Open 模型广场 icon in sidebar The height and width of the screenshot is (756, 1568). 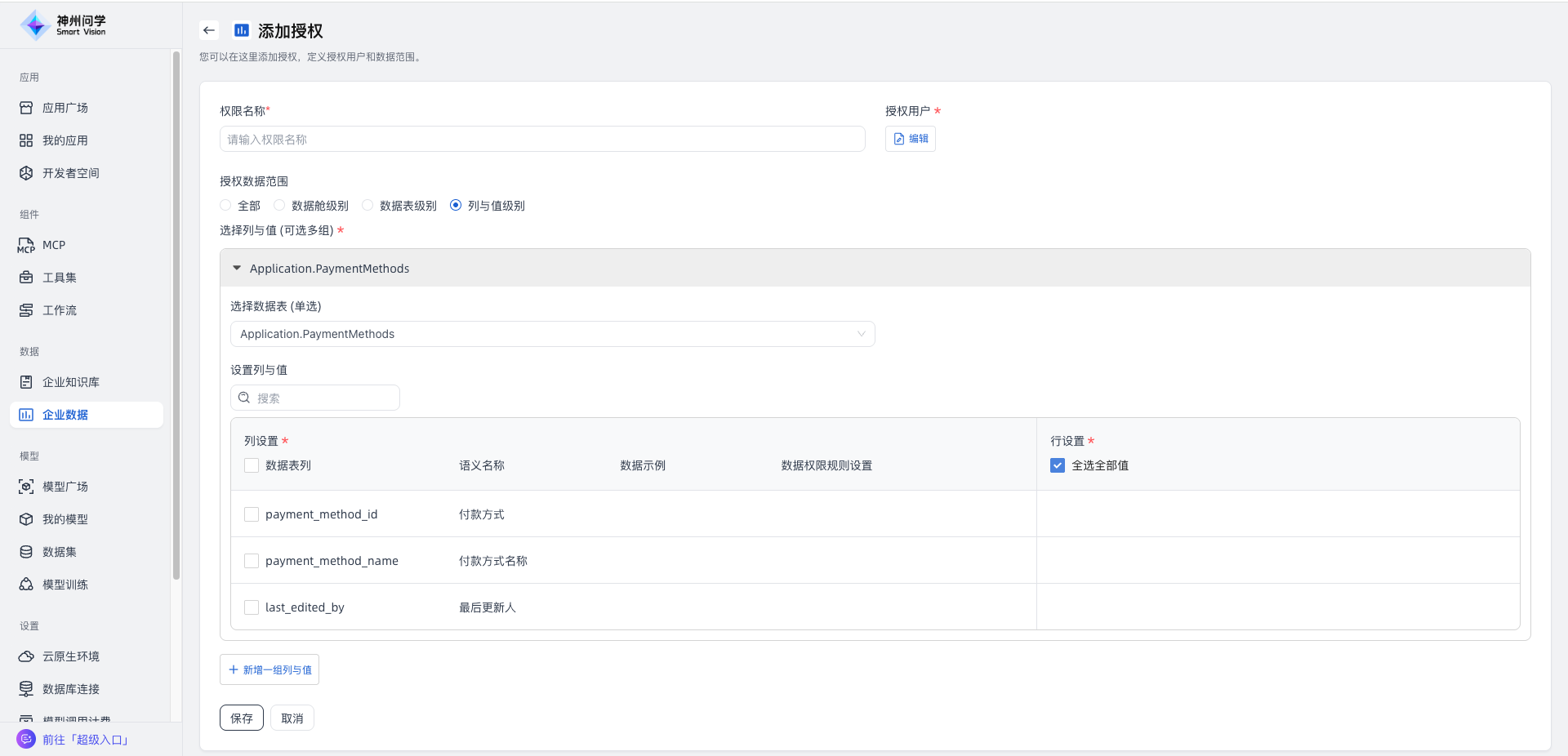pos(26,487)
